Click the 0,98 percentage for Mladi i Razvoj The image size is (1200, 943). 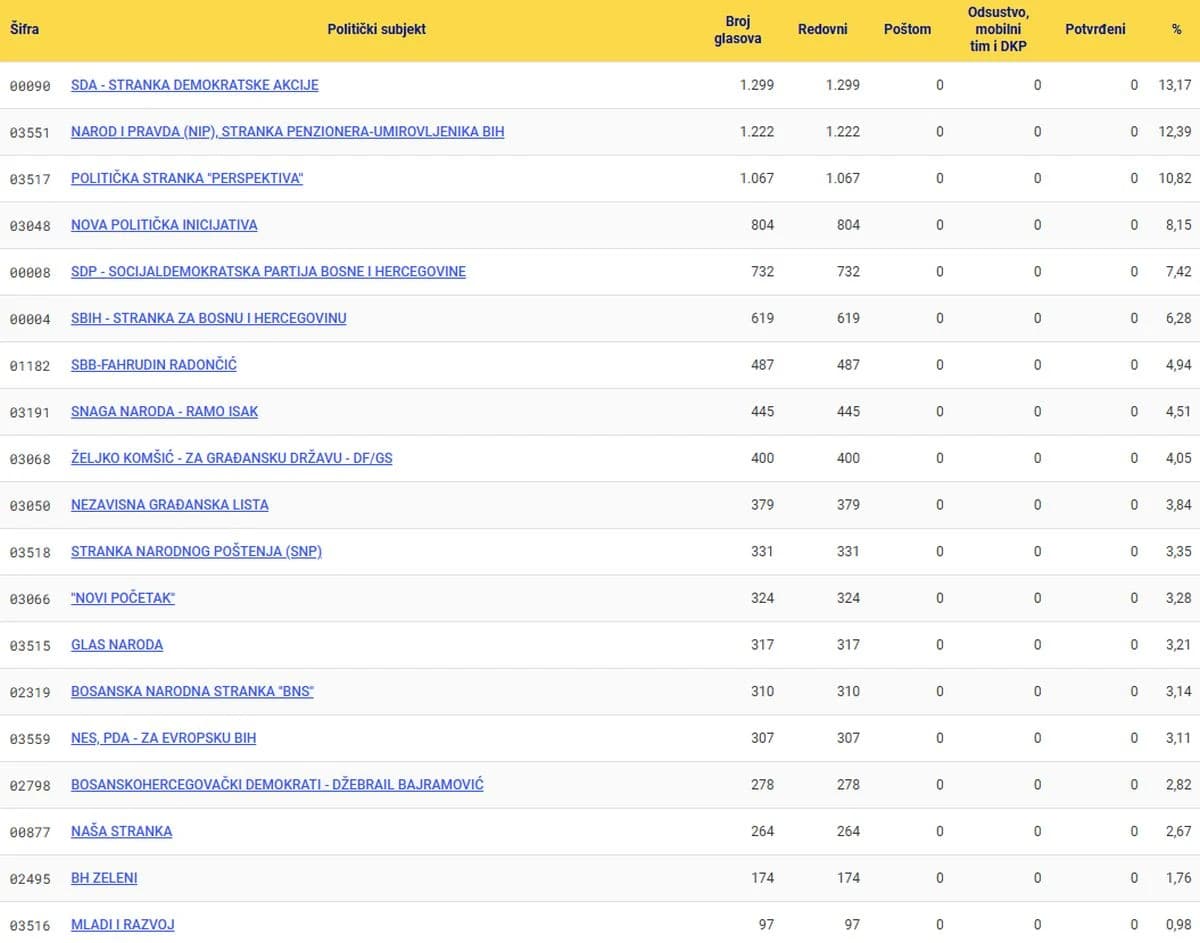tap(1179, 925)
